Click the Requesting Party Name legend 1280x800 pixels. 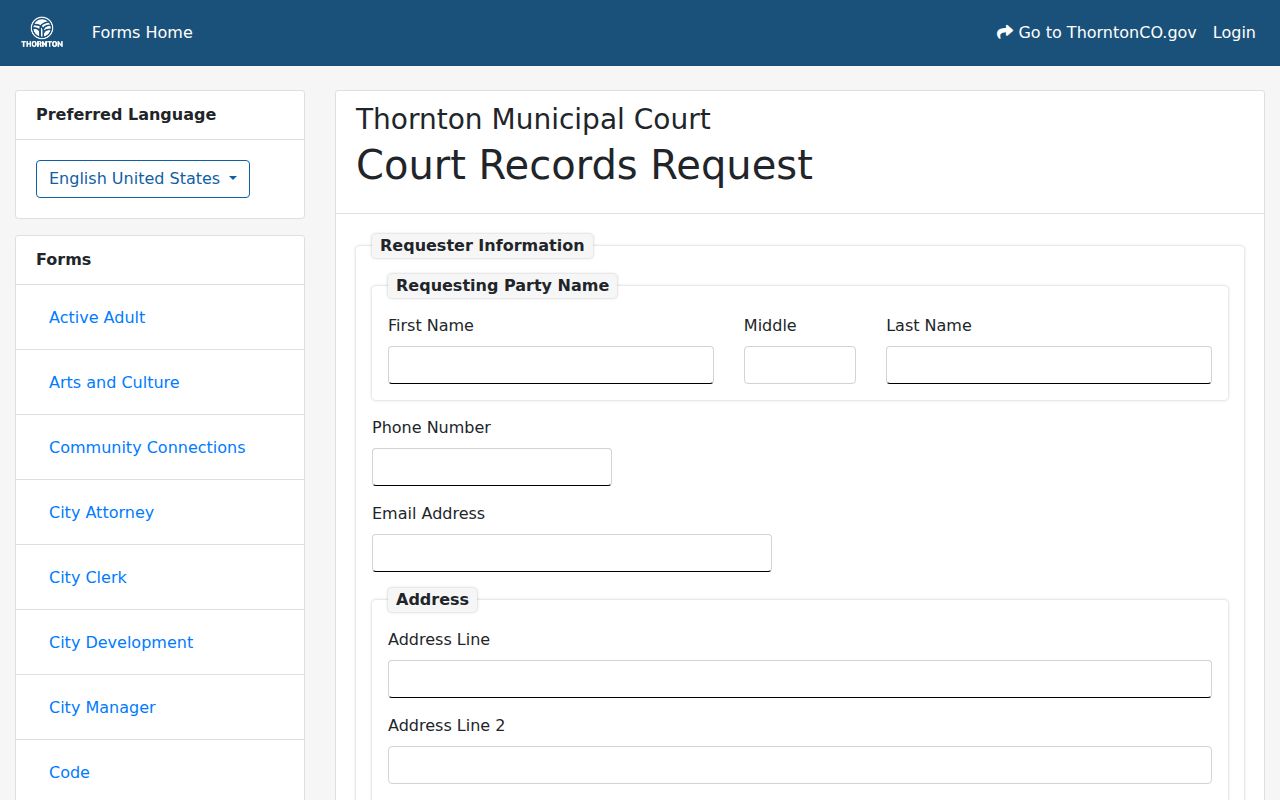[x=502, y=285]
